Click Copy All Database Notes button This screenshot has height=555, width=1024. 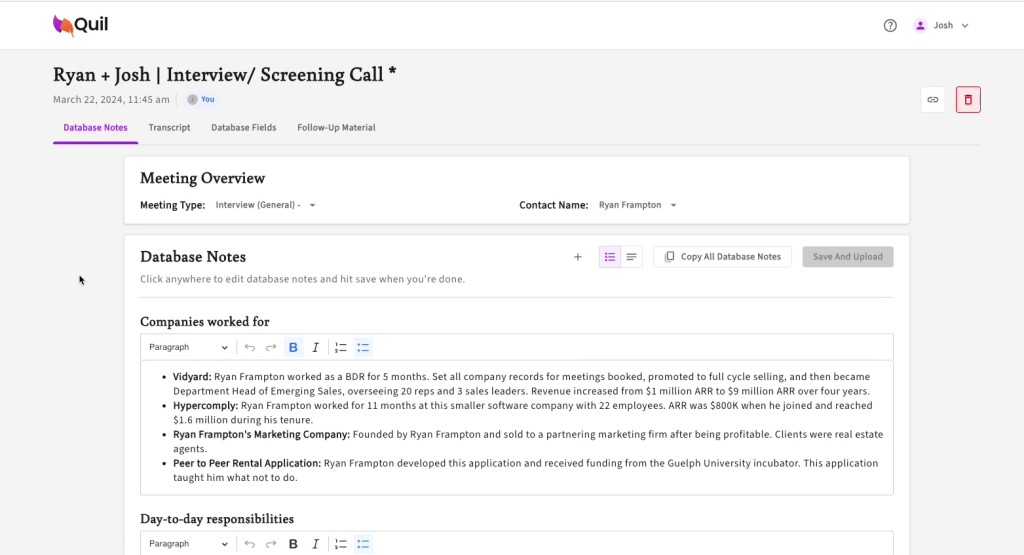tap(722, 257)
